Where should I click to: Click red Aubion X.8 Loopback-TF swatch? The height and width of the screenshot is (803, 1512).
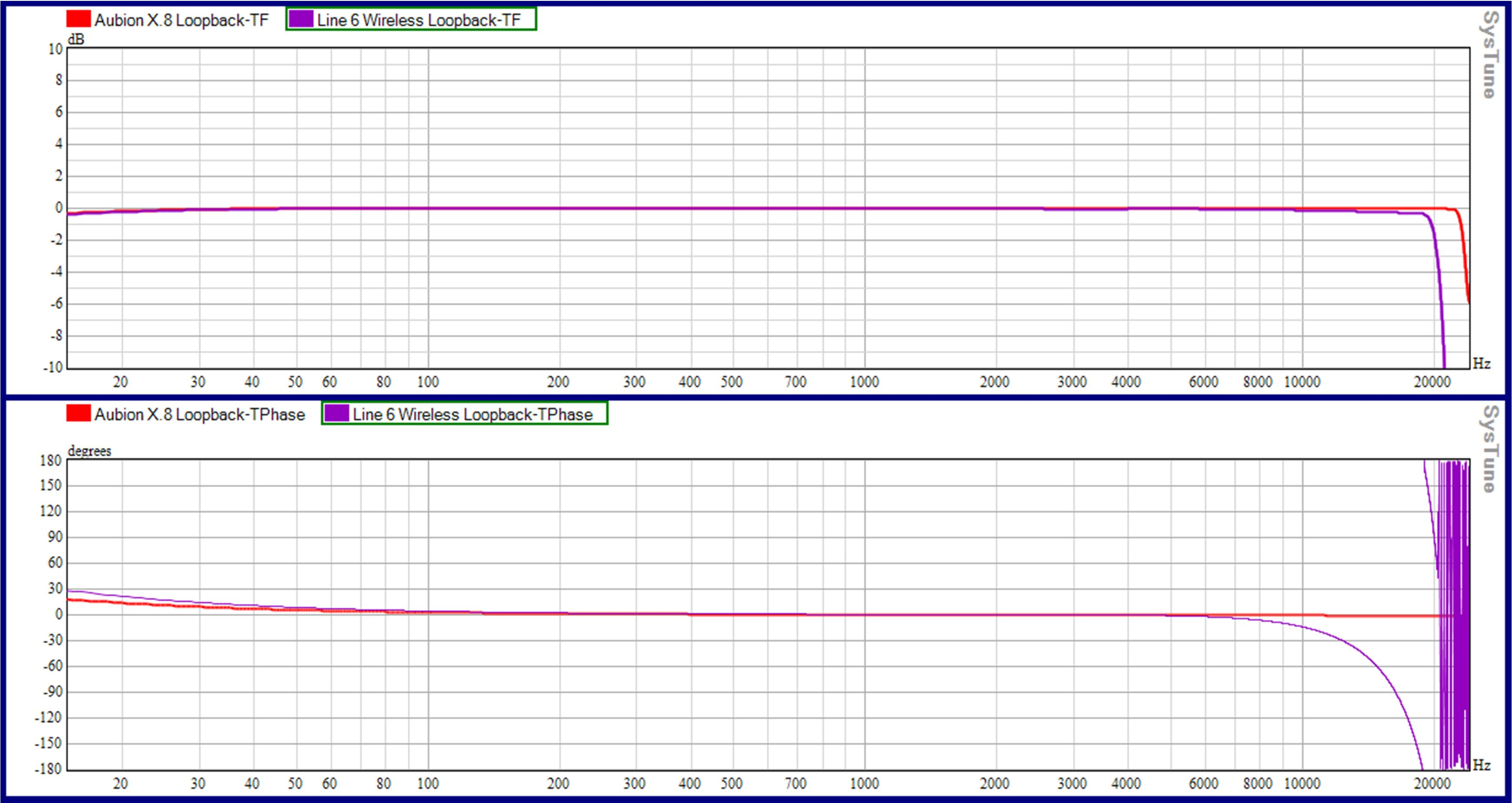[x=78, y=20]
